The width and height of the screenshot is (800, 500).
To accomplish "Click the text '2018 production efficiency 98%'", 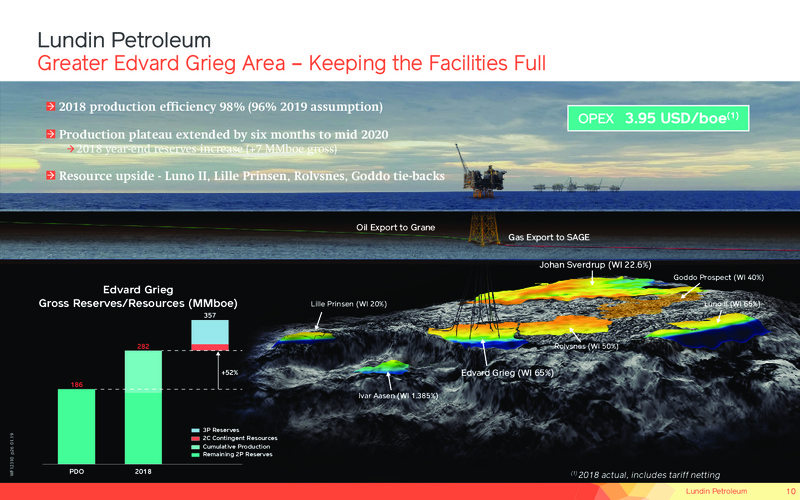I will click(x=152, y=107).
